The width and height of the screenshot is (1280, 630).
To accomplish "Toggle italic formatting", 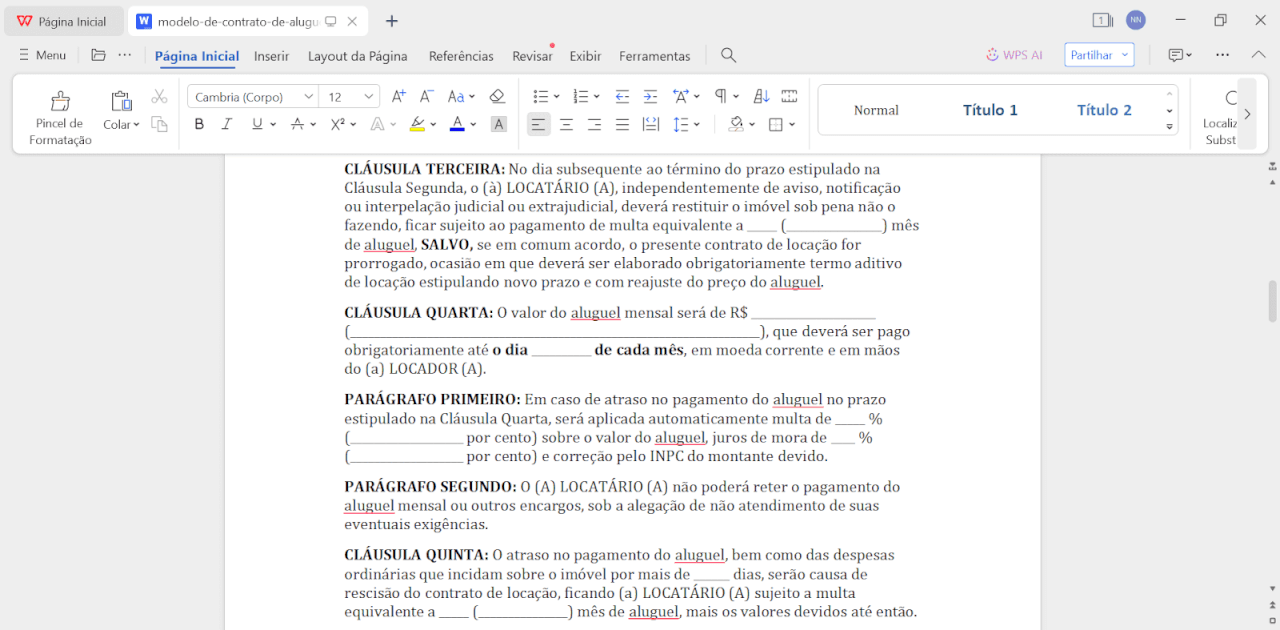I will point(227,124).
